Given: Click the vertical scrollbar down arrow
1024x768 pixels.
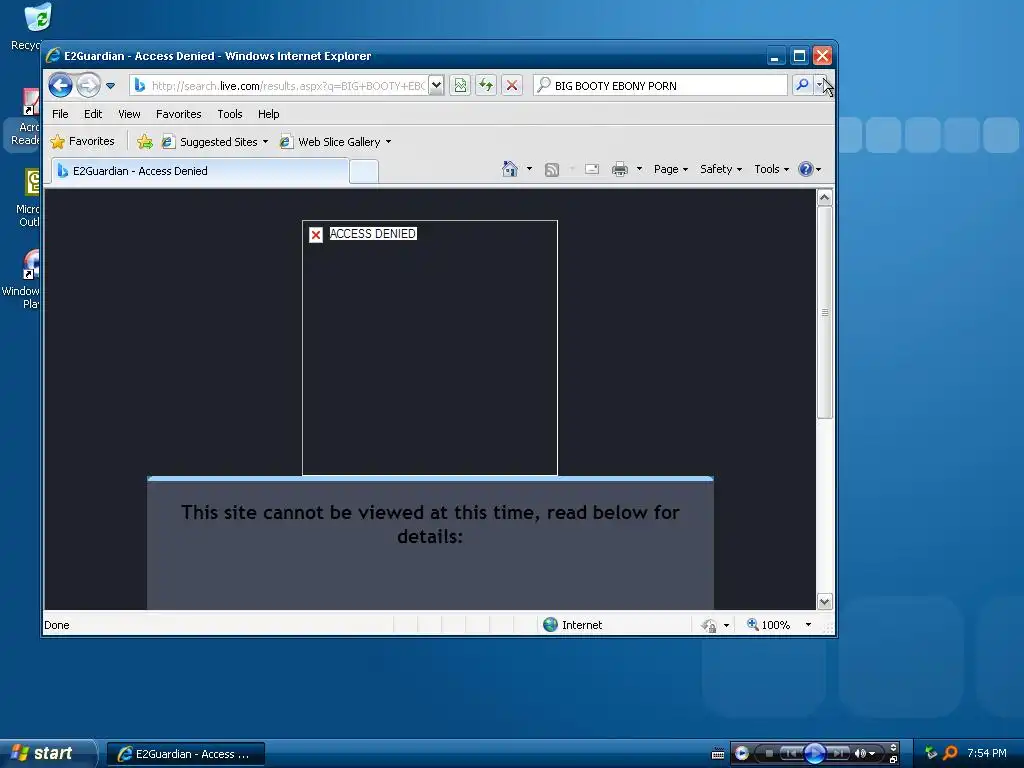Looking at the screenshot, I should click(825, 601).
